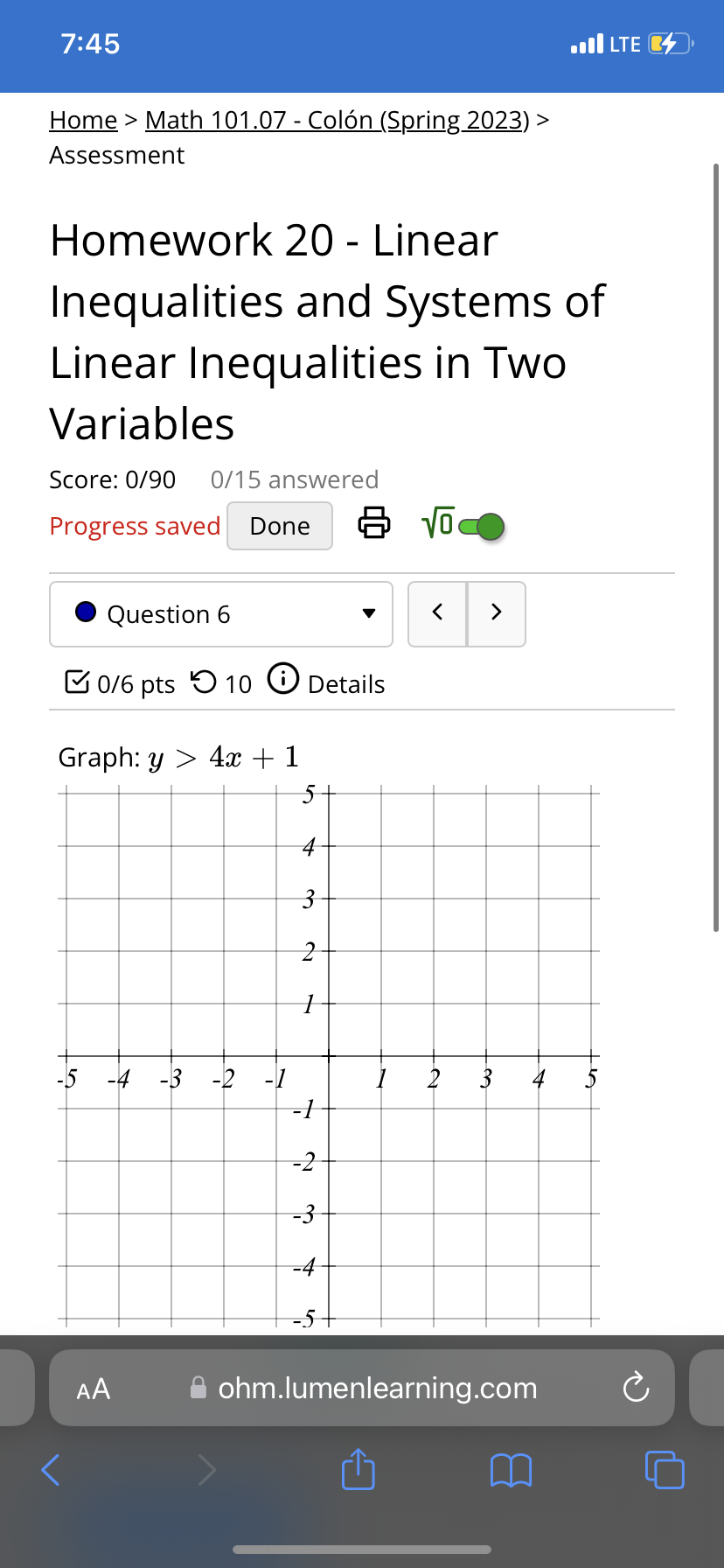The height and width of the screenshot is (1568, 724).
Task: Click the page scrollbar on the right edge
Action: click(x=716, y=547)
